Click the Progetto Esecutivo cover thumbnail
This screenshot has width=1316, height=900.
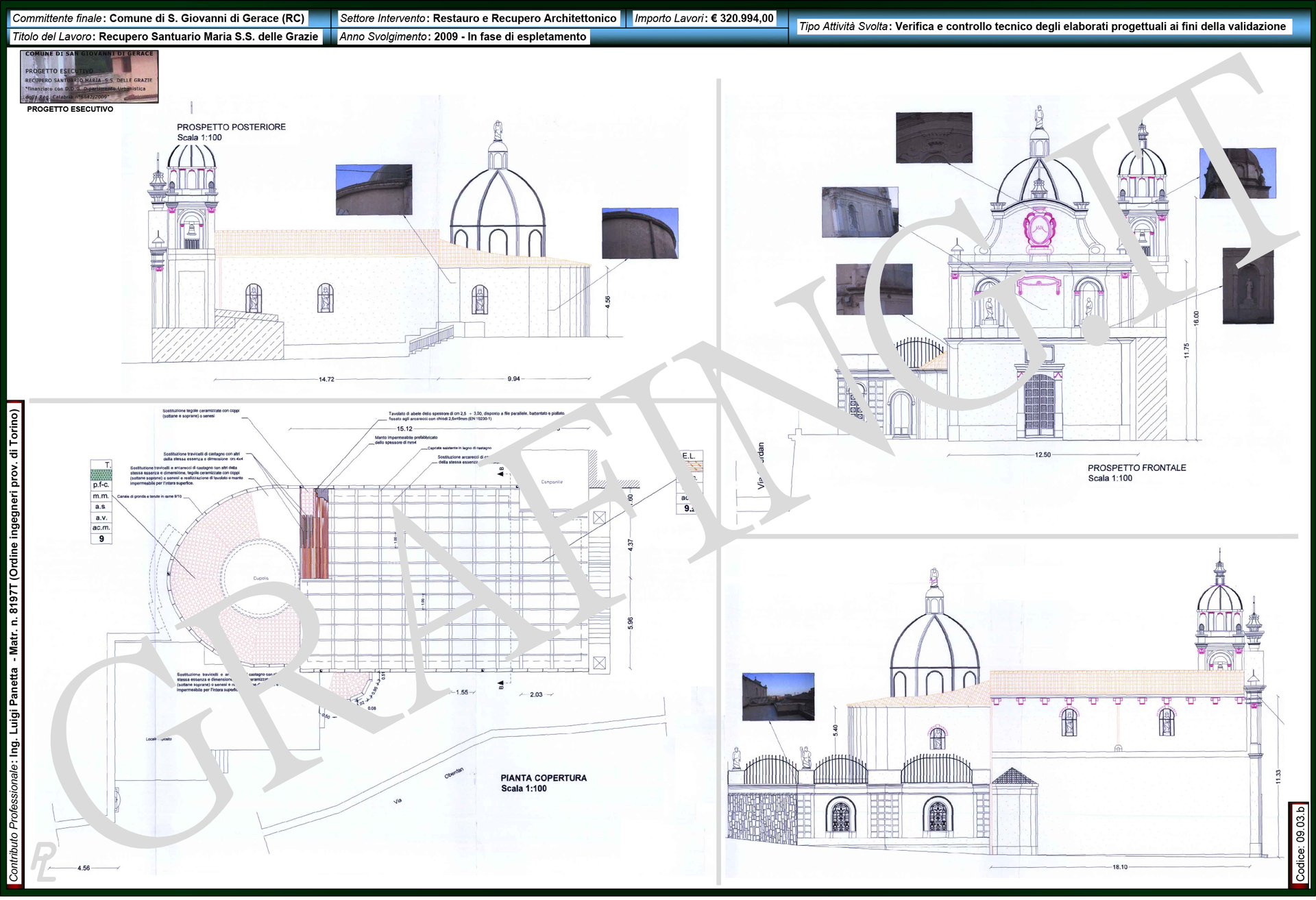click(x=89, y=76)
